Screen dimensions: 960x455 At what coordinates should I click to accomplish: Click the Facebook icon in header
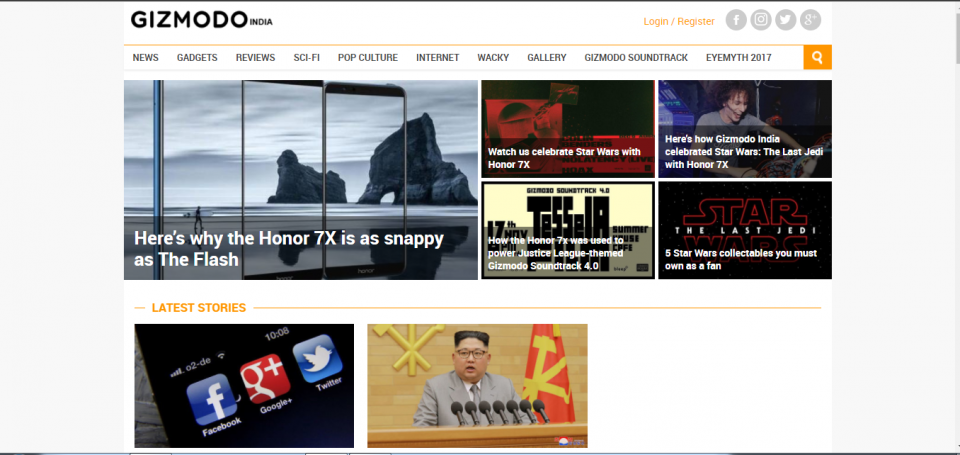click(736, 20)
